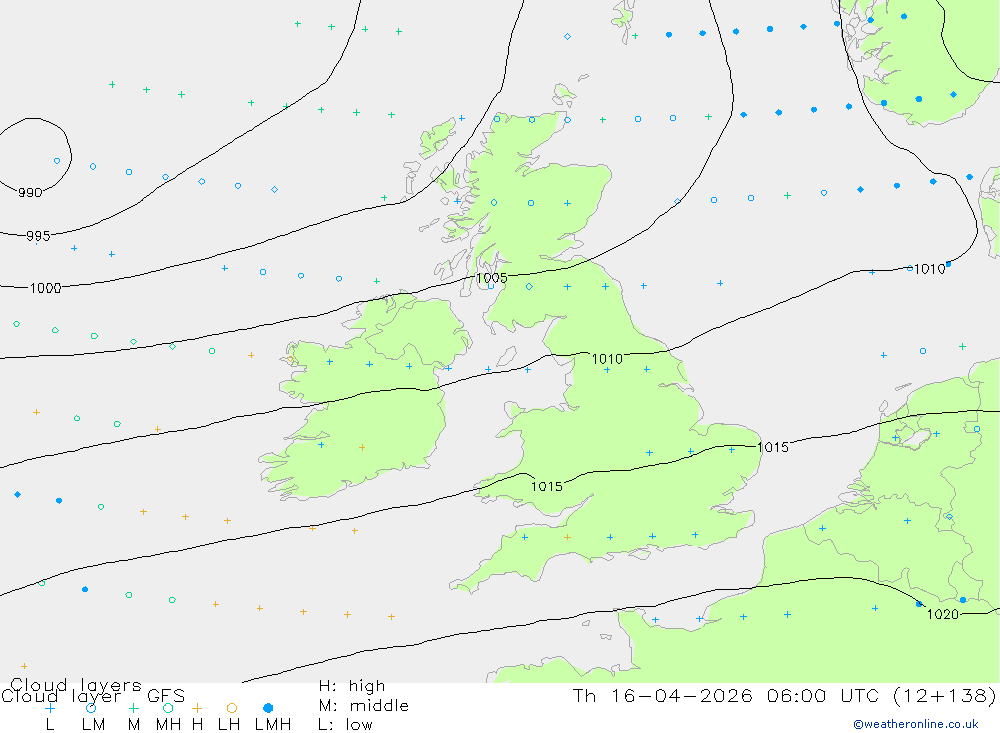Viewport: 1000px width, 733px height.
Task: Click the 1015 label near East Anglia
Action: click(x=773, y=447)
